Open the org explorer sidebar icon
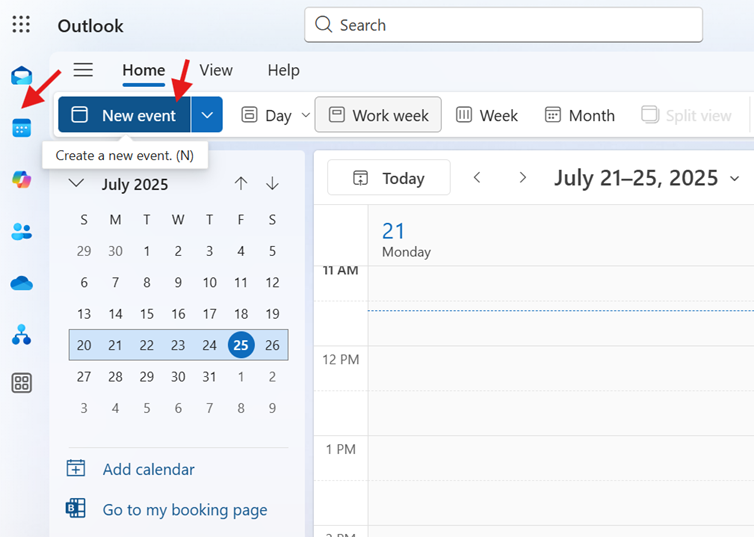Screen dimensions: 754x537 (x=21, y=335)
